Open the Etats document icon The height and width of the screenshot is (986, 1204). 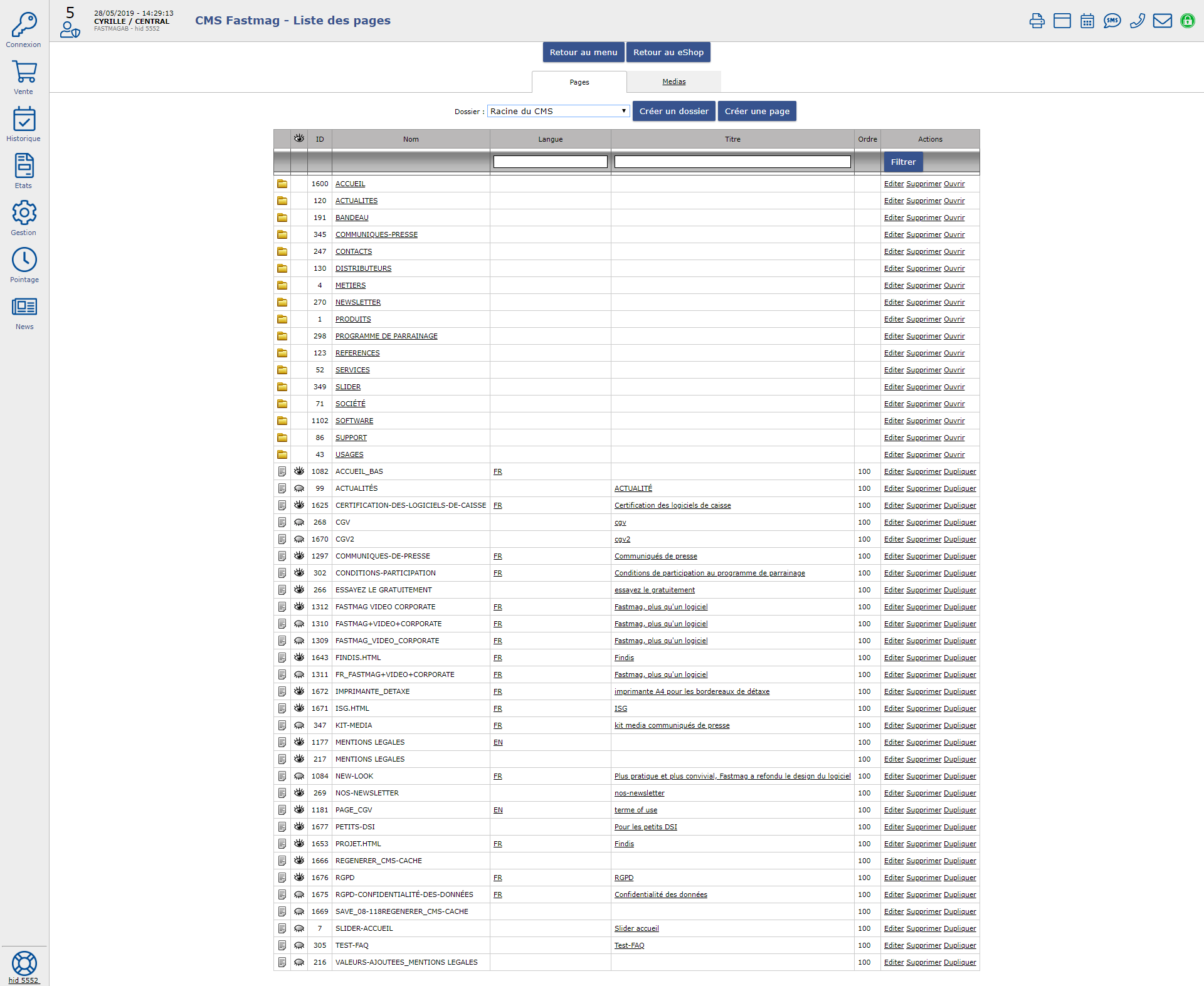pyautogui.click(x=24, y=165)
